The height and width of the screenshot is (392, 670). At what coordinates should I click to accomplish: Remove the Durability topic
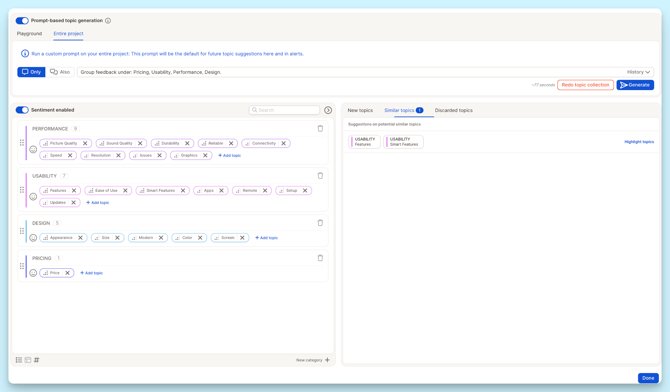point(187,143)
